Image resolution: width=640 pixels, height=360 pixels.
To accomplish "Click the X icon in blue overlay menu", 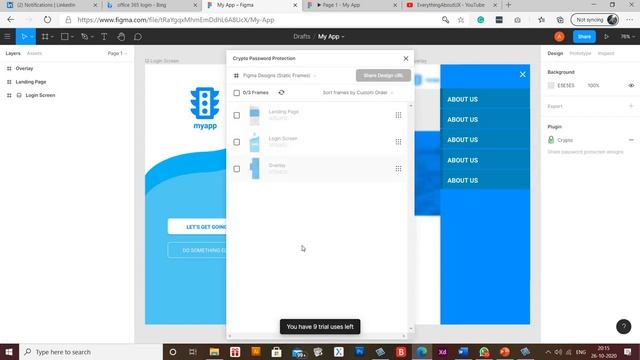I will 523,74.
